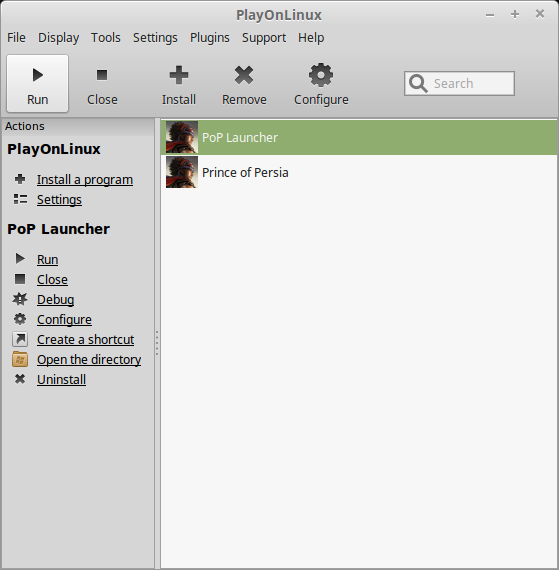The width and height of the screenshot is (559, 570).
Task: Open the Help menu
Action: click(311, 37)
